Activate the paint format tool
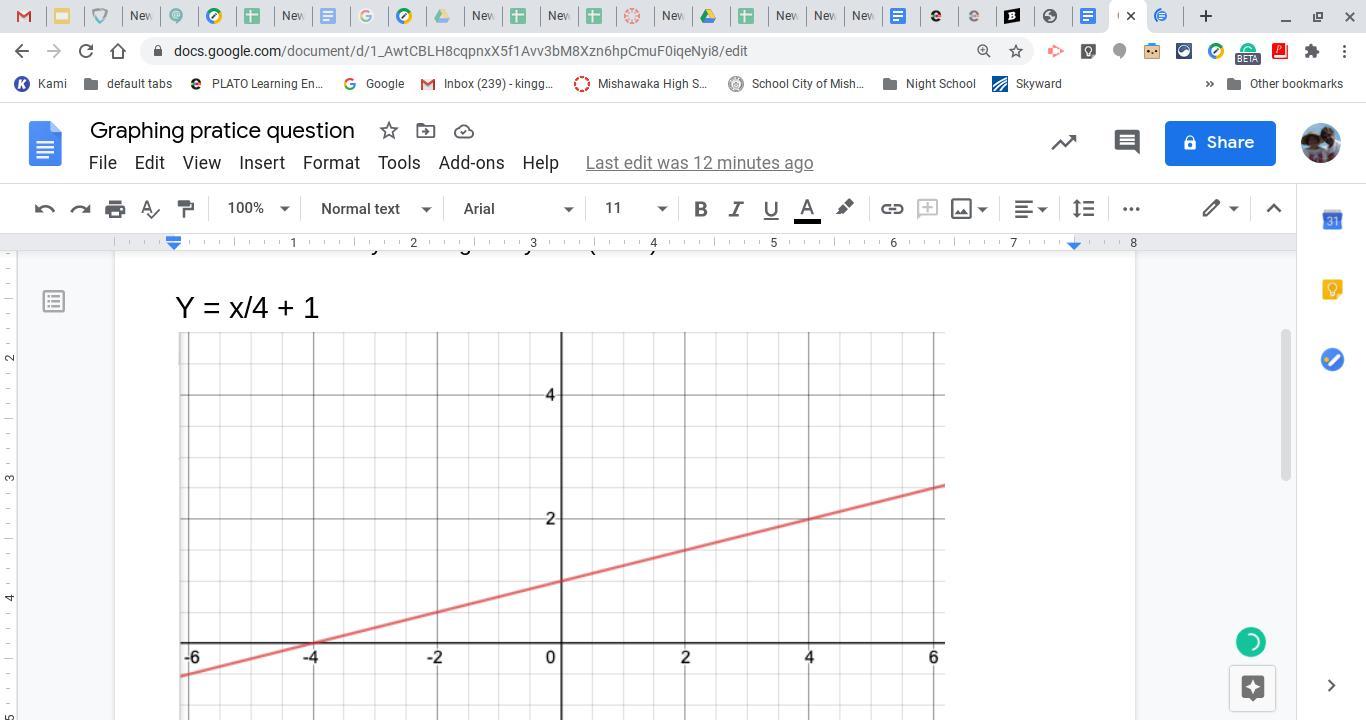 [185, 209]
